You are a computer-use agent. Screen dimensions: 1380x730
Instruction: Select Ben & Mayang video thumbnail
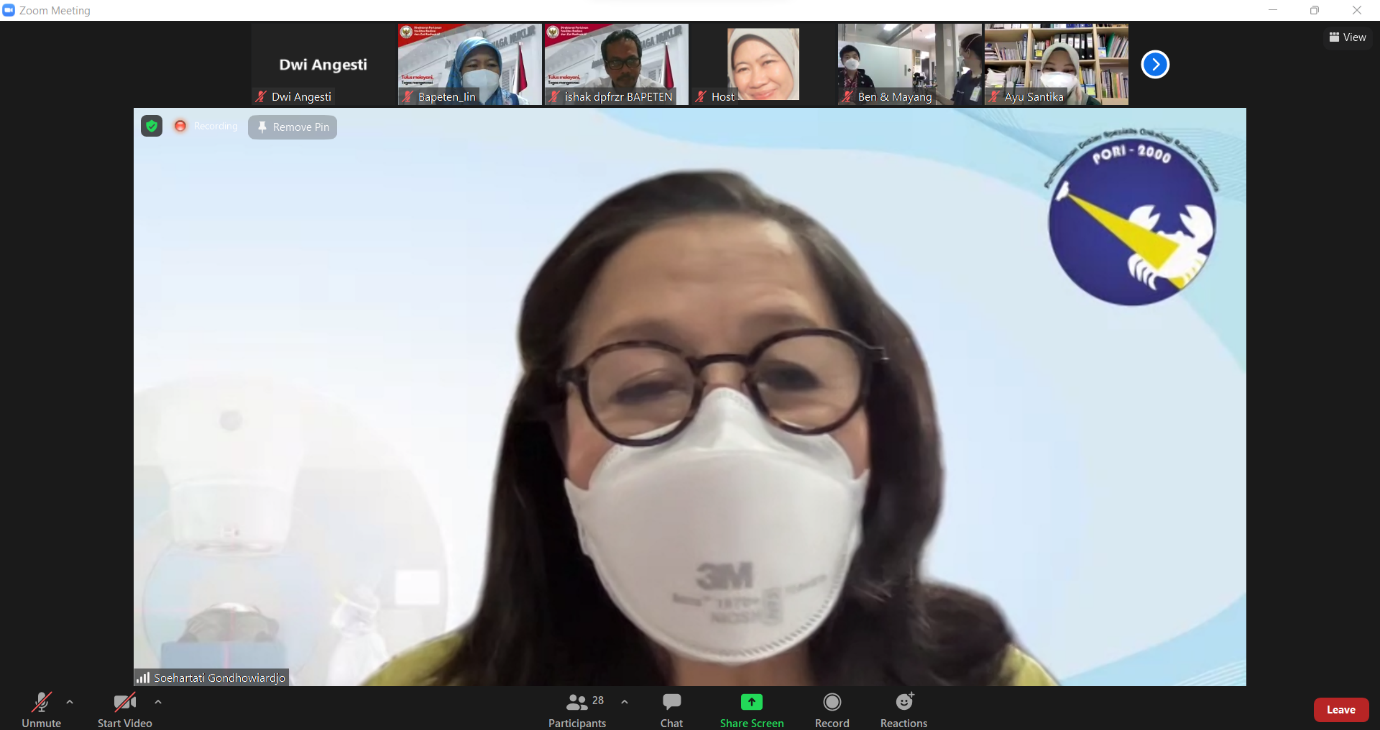click(910, 65)
